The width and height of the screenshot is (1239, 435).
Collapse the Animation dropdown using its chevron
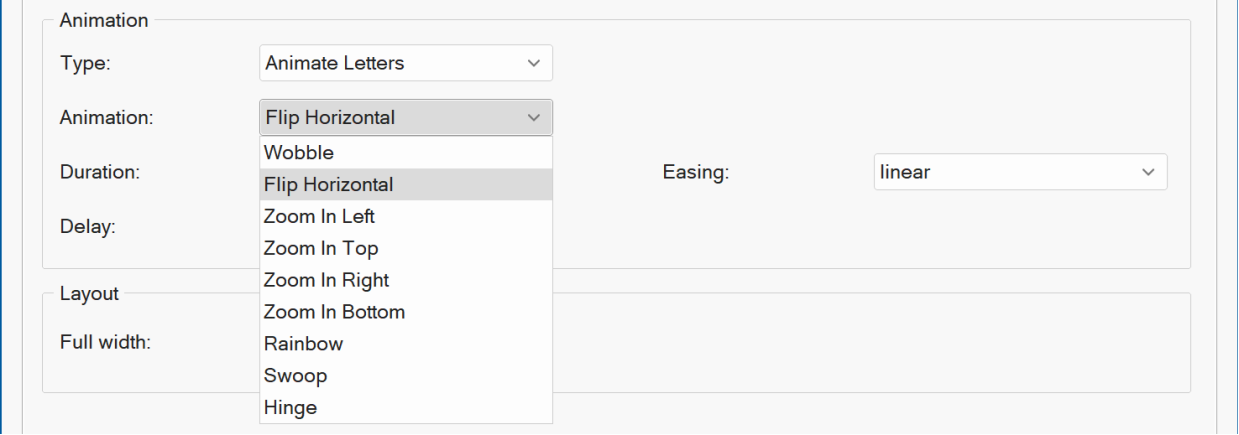532,118
